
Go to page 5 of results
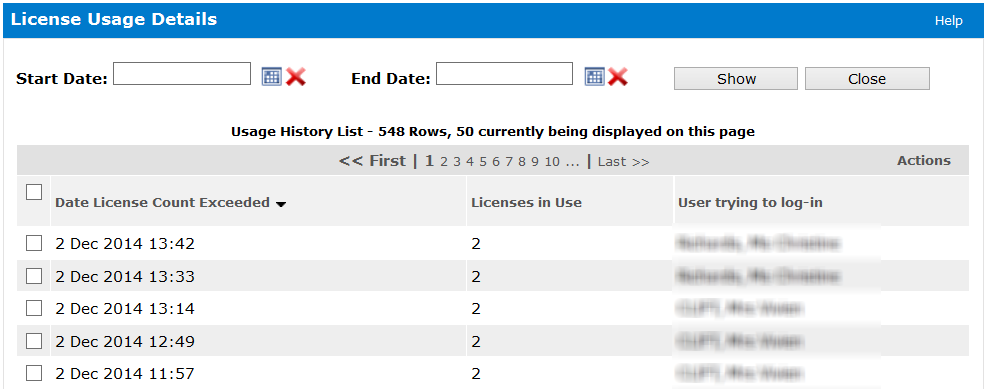click(x=482, y=162)
